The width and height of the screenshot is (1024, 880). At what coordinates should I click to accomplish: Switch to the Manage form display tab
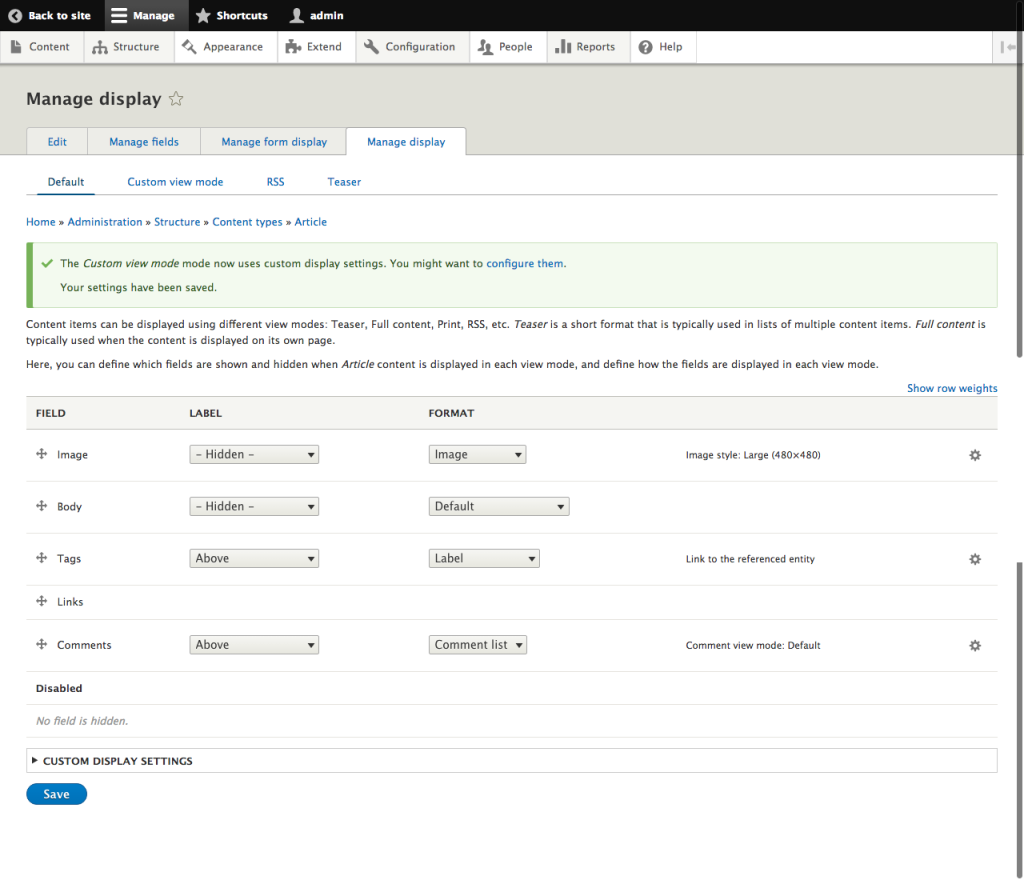click(274, 142)
